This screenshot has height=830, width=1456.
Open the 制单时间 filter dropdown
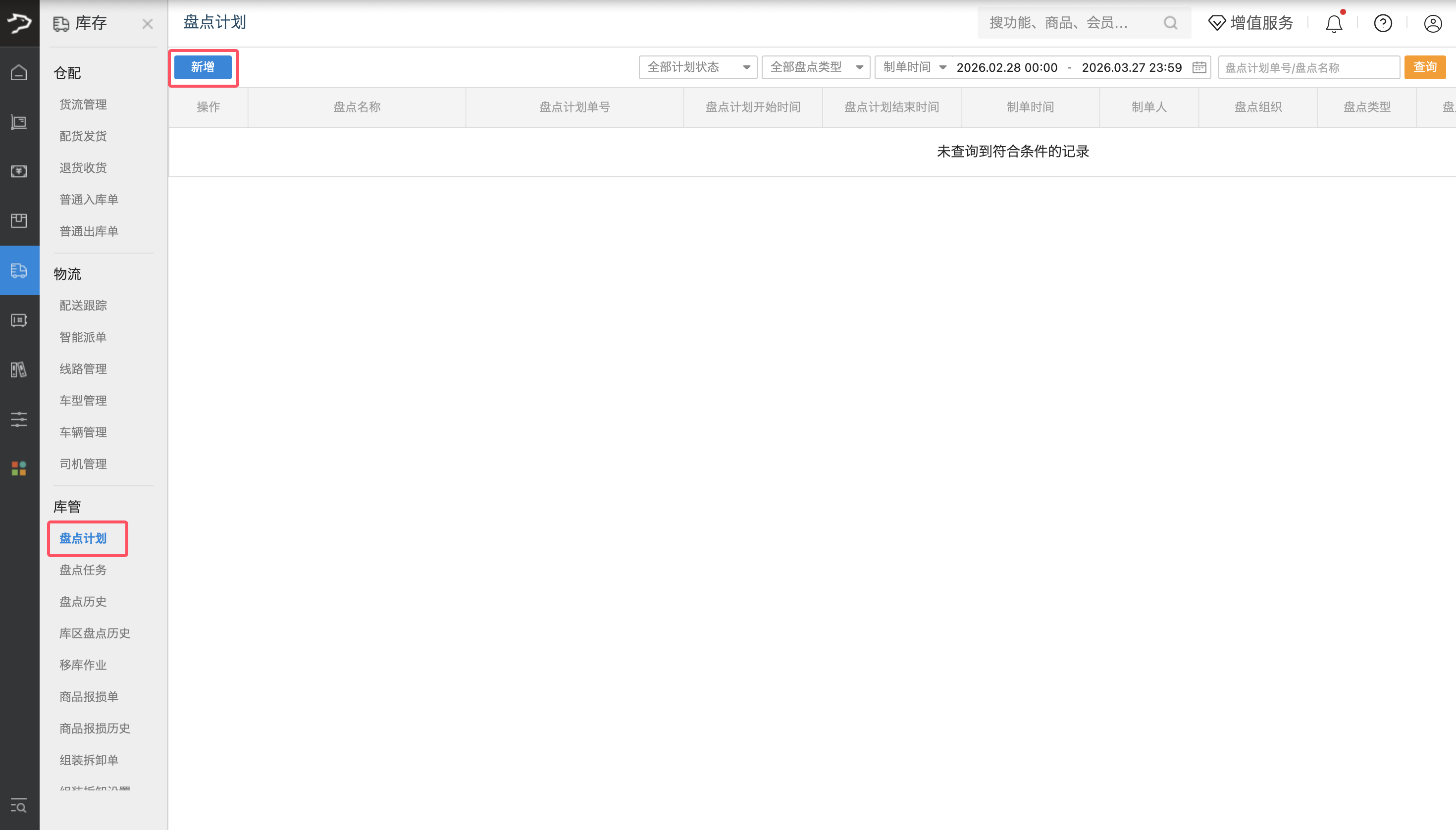(914, 67)
